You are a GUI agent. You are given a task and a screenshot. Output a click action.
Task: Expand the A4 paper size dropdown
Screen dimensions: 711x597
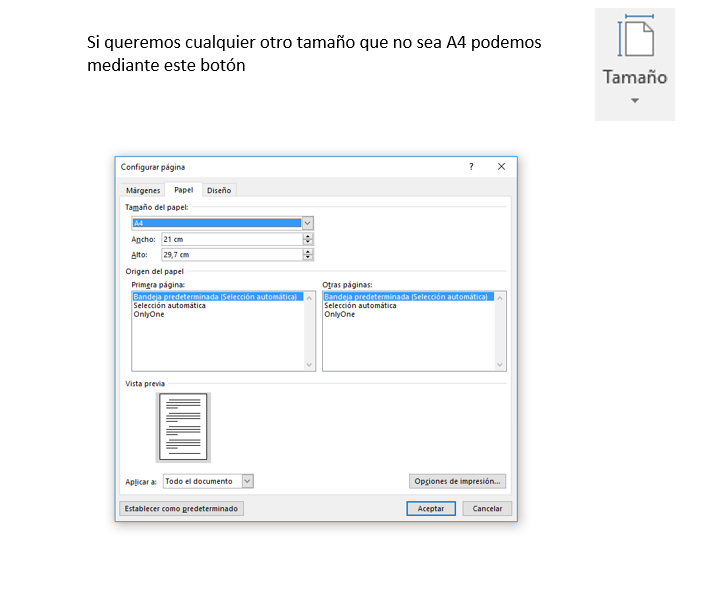307,223
